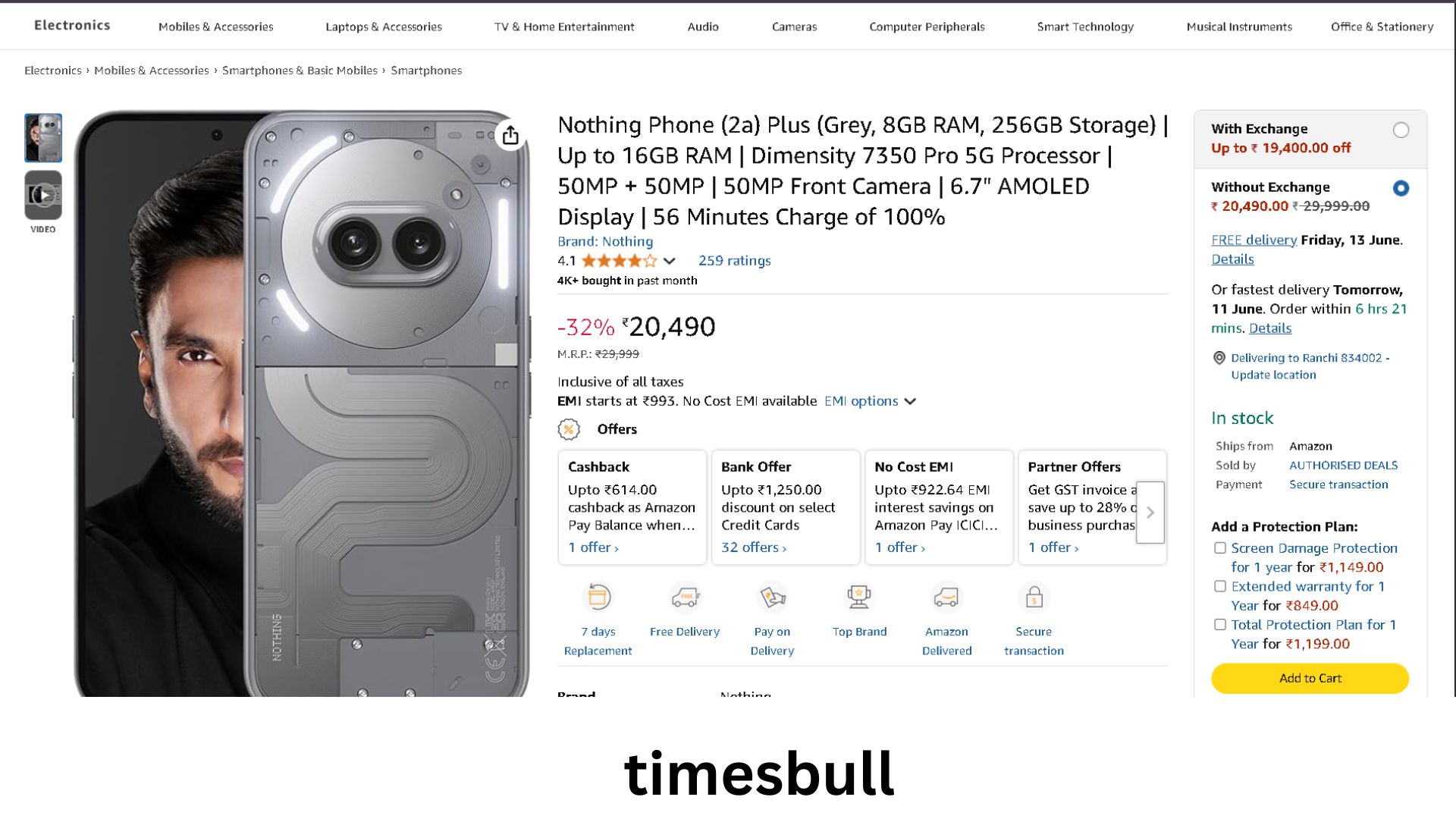Open the product video thumbnail
1456x819 pixels.
pyautogui.click(x=43, y=196)
